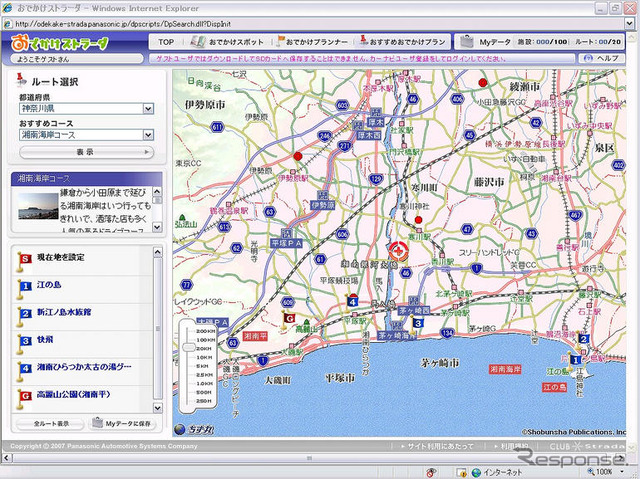
Task: Click the 湘南海岸 red map label
Action: click(505, 369)
